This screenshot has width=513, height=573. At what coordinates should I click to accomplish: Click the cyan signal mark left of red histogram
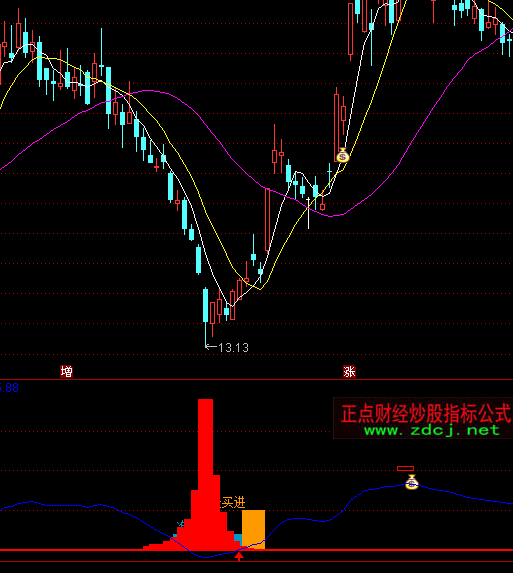coord(180,524)
